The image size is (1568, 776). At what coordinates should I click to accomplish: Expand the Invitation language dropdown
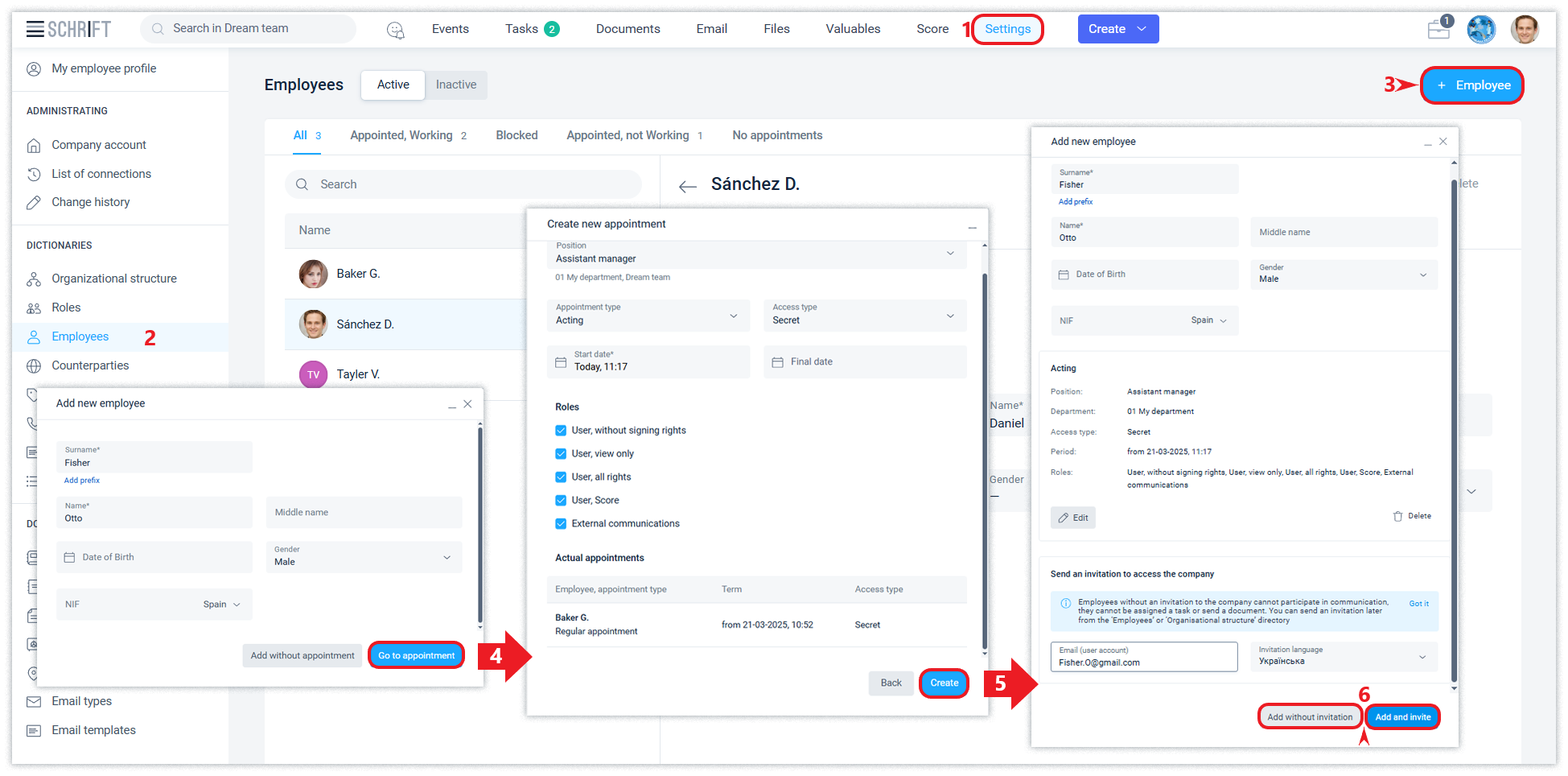click(1344, 656)
